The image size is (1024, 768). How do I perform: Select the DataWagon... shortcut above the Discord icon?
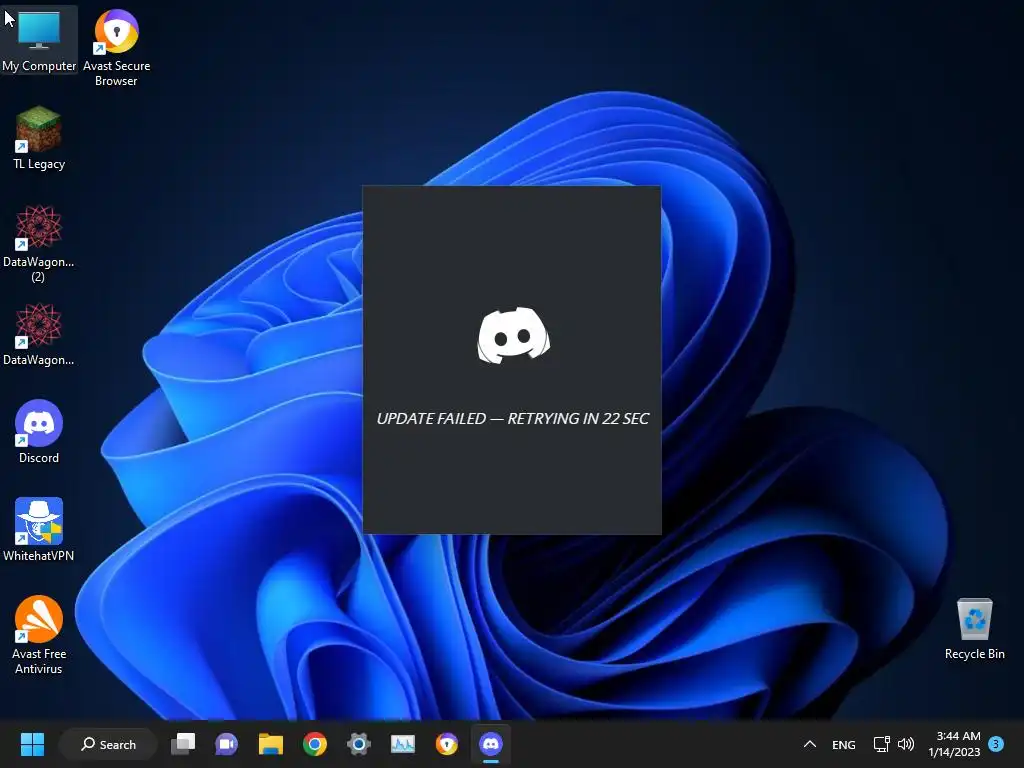(39, 334)
